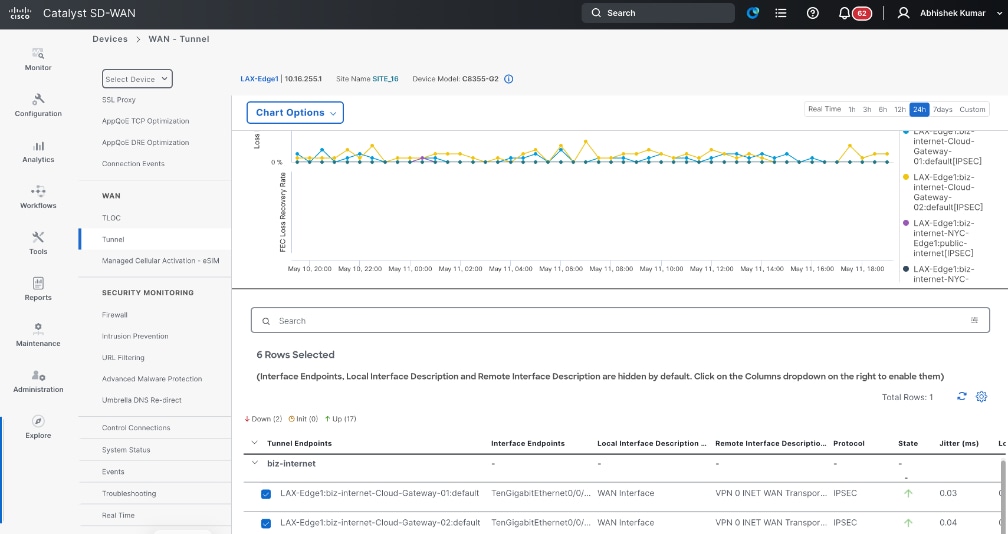Open TLOC under WAN
Viewport: 1008px width, 534px height.
[111, 218]
